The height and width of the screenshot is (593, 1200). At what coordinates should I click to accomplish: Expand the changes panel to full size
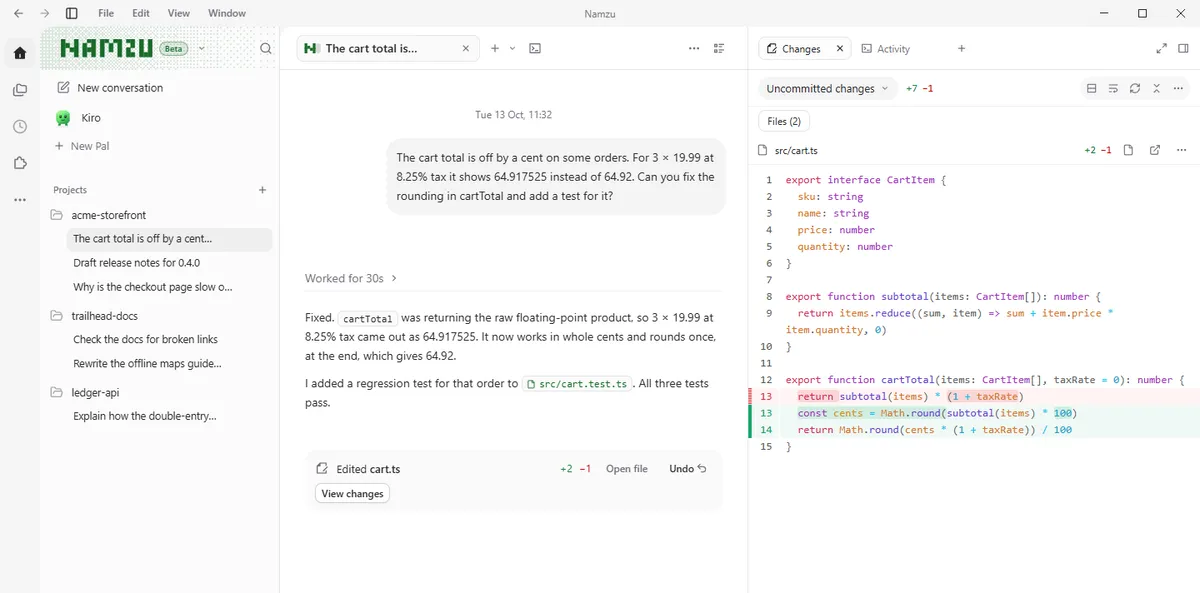[1161, 48]
